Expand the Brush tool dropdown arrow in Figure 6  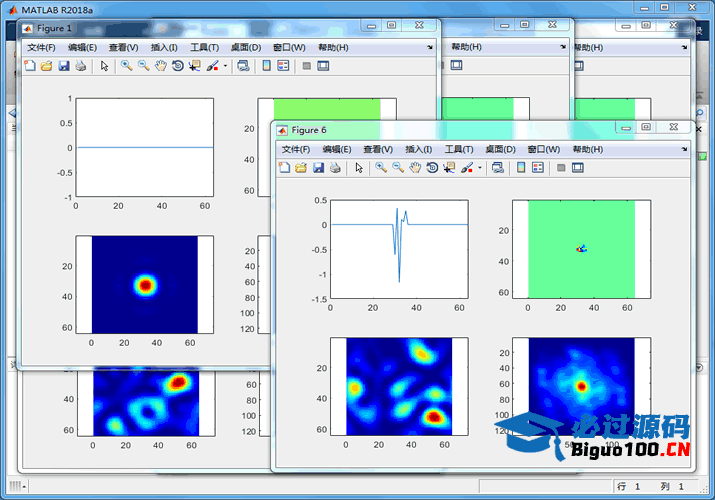[x=480, y=168]
